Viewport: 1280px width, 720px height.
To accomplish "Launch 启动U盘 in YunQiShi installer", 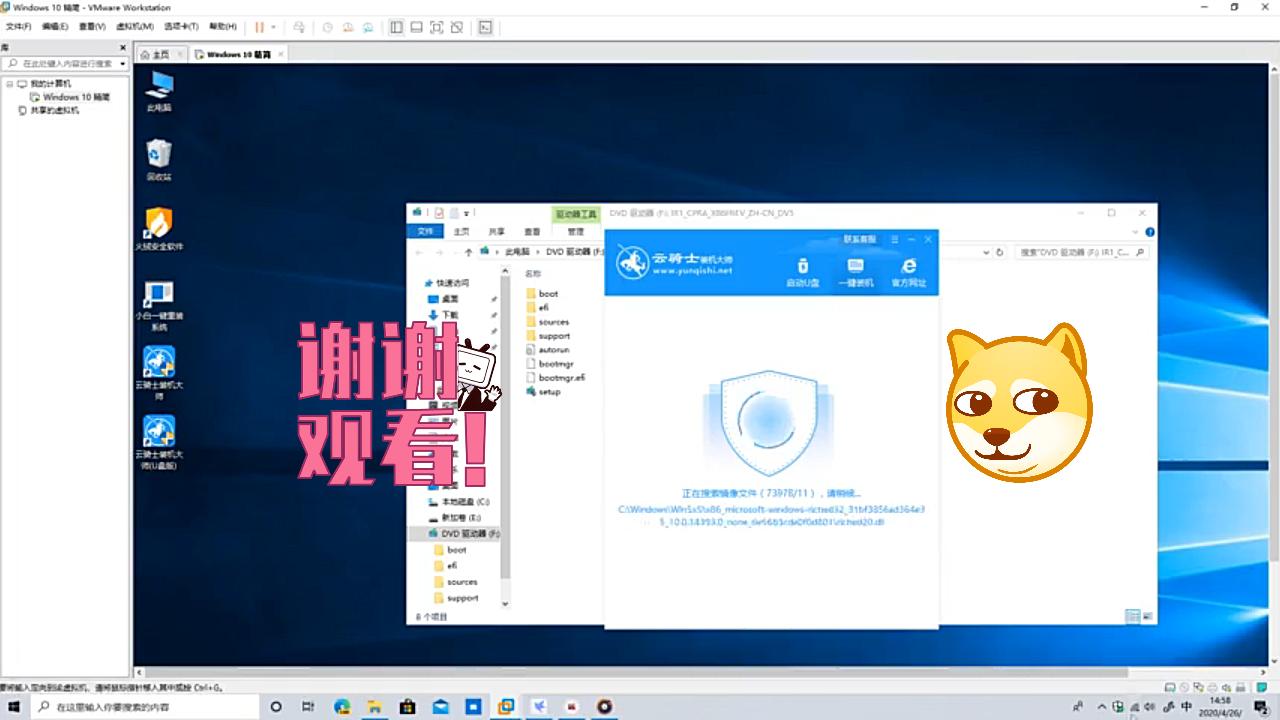I will coord(802,272).
